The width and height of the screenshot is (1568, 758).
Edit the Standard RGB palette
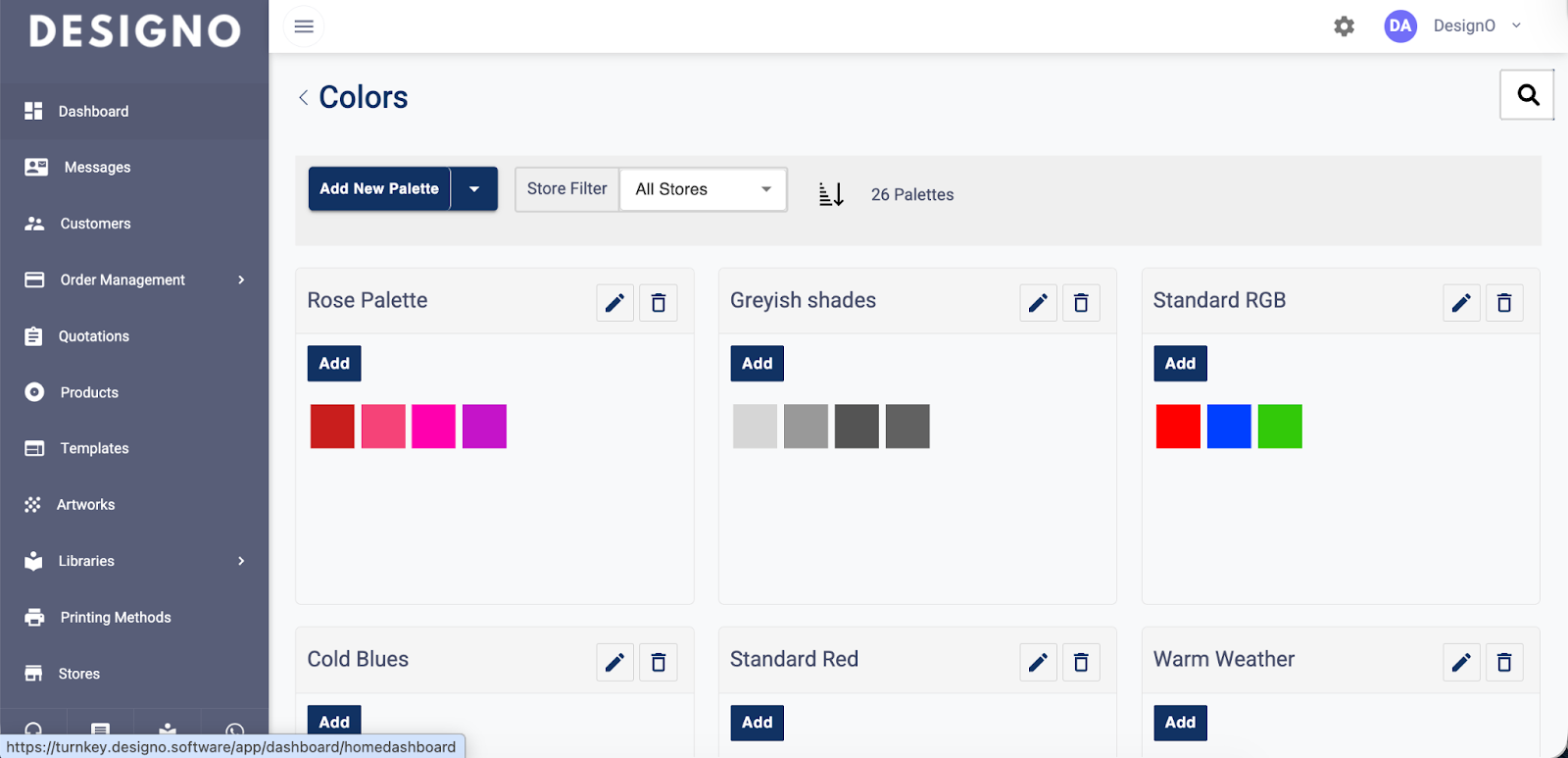pyautogui.click(x=1460, y=303)
